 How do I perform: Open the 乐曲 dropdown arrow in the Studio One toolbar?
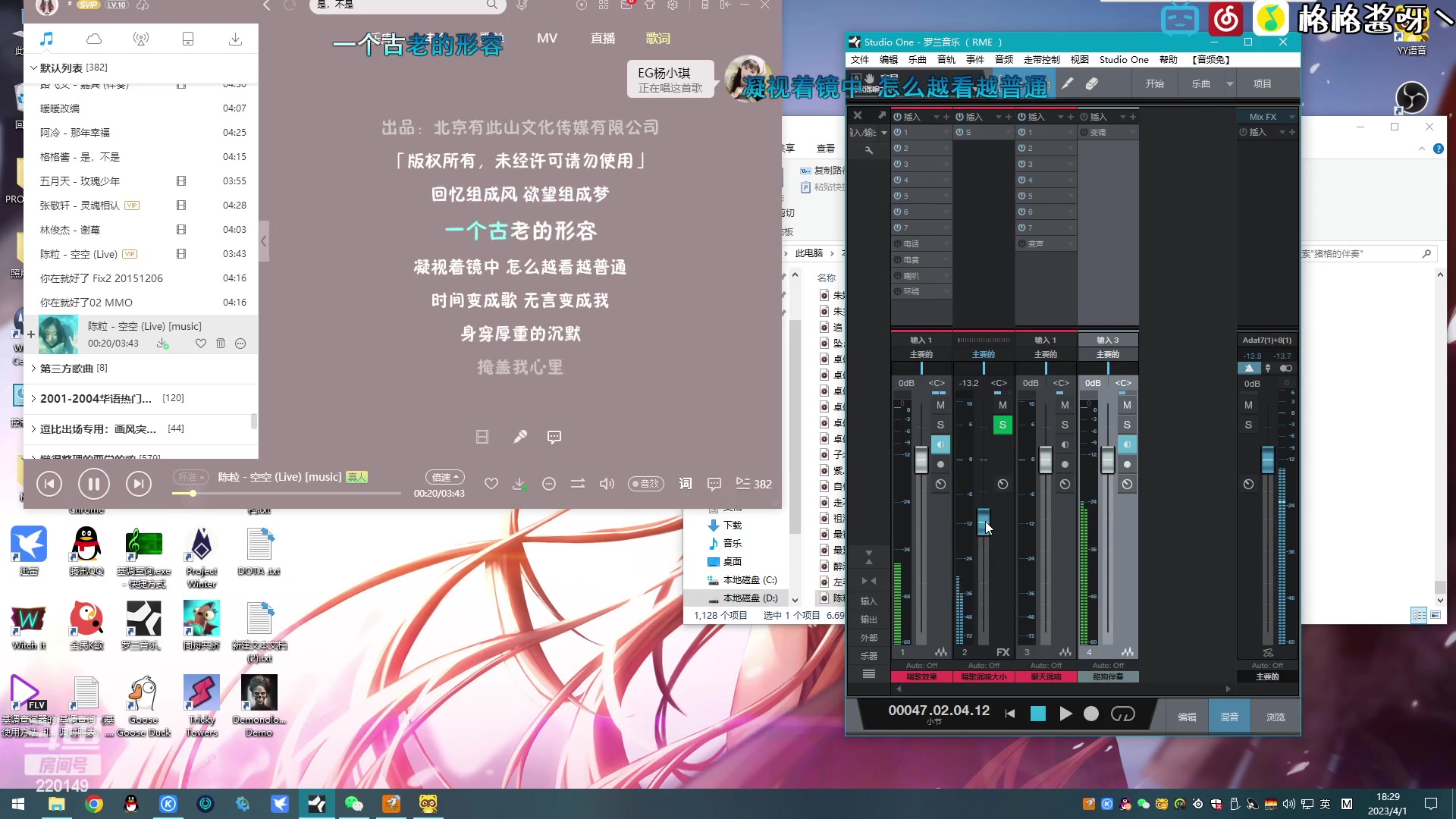(x=1230, y=83)
